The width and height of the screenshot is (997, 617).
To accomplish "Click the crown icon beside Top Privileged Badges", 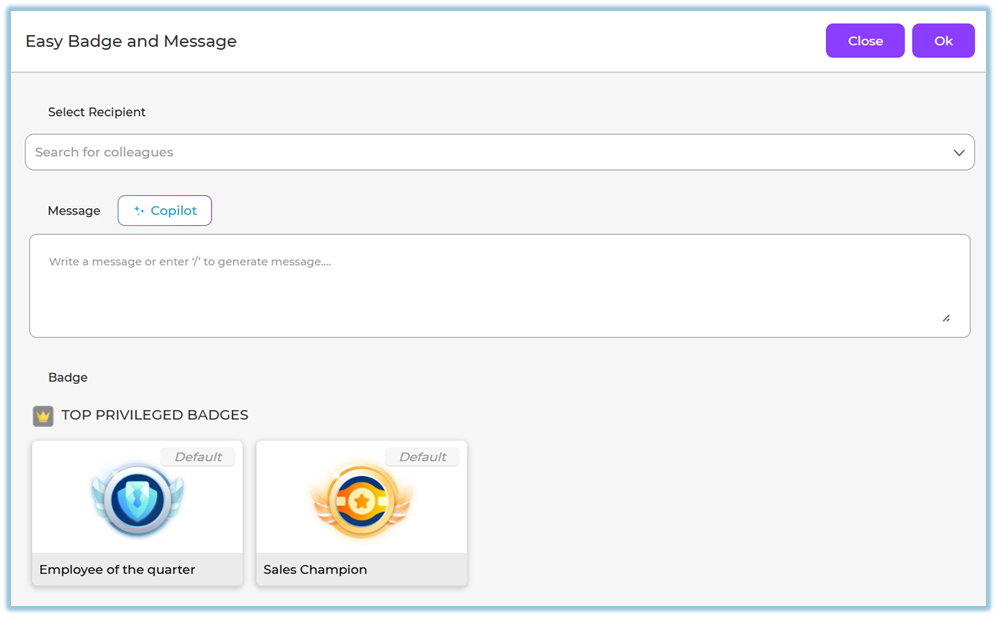I will pos(43,415).
